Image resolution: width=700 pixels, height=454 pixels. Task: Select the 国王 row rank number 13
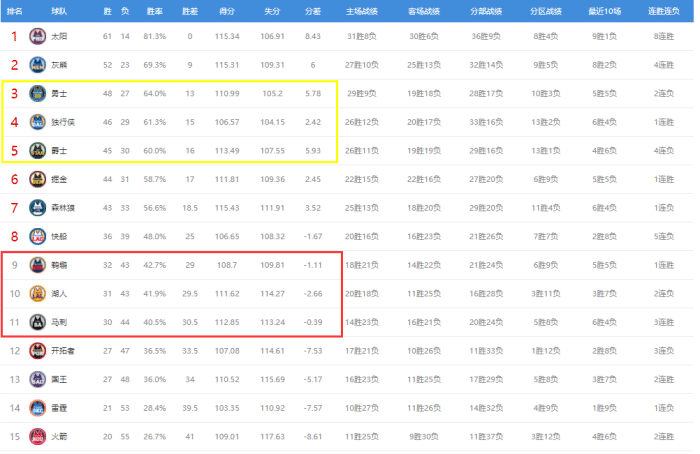14,379
